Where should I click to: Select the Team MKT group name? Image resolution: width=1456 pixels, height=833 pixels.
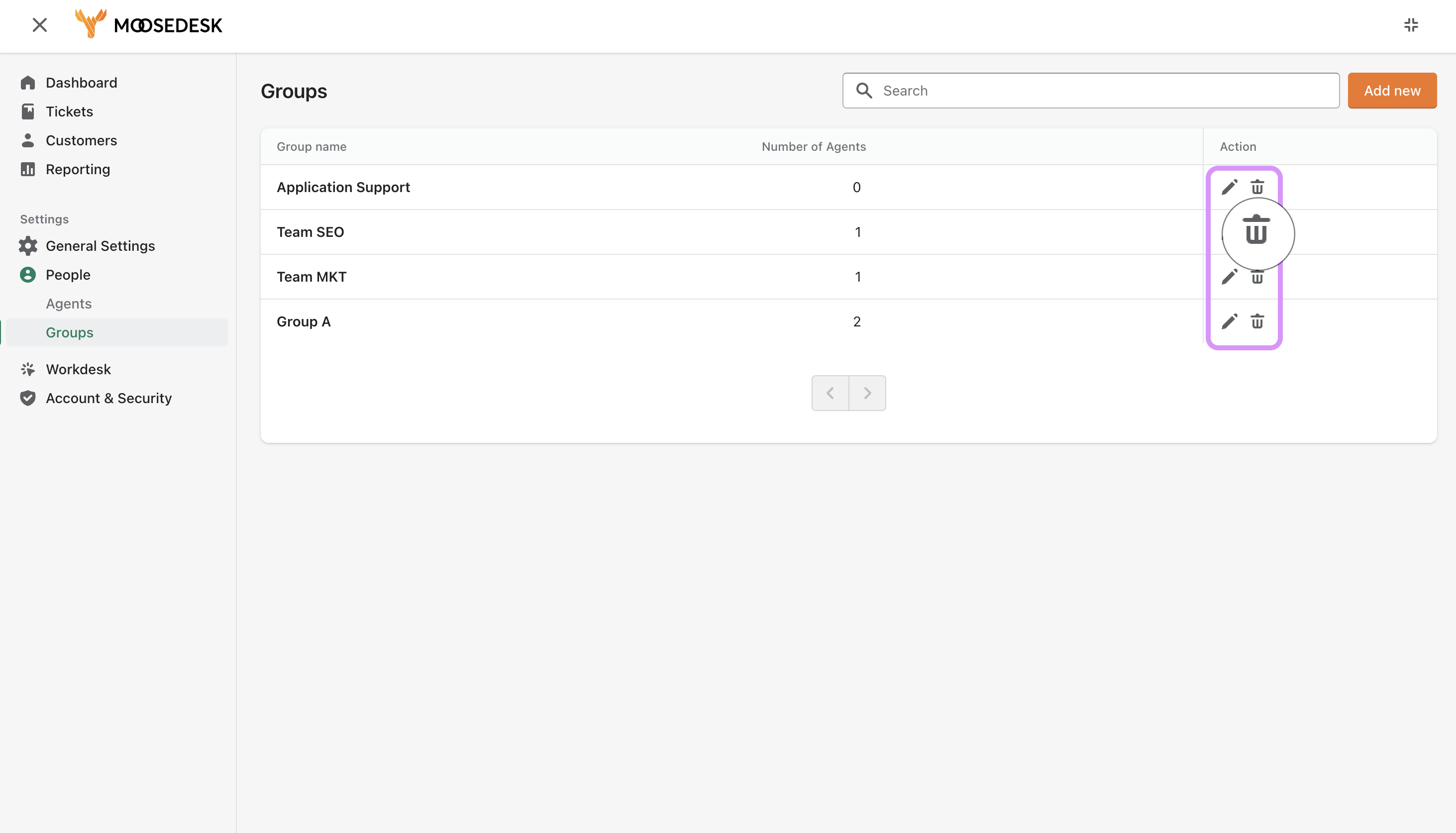pyautogui.click(x=311, y=277)
